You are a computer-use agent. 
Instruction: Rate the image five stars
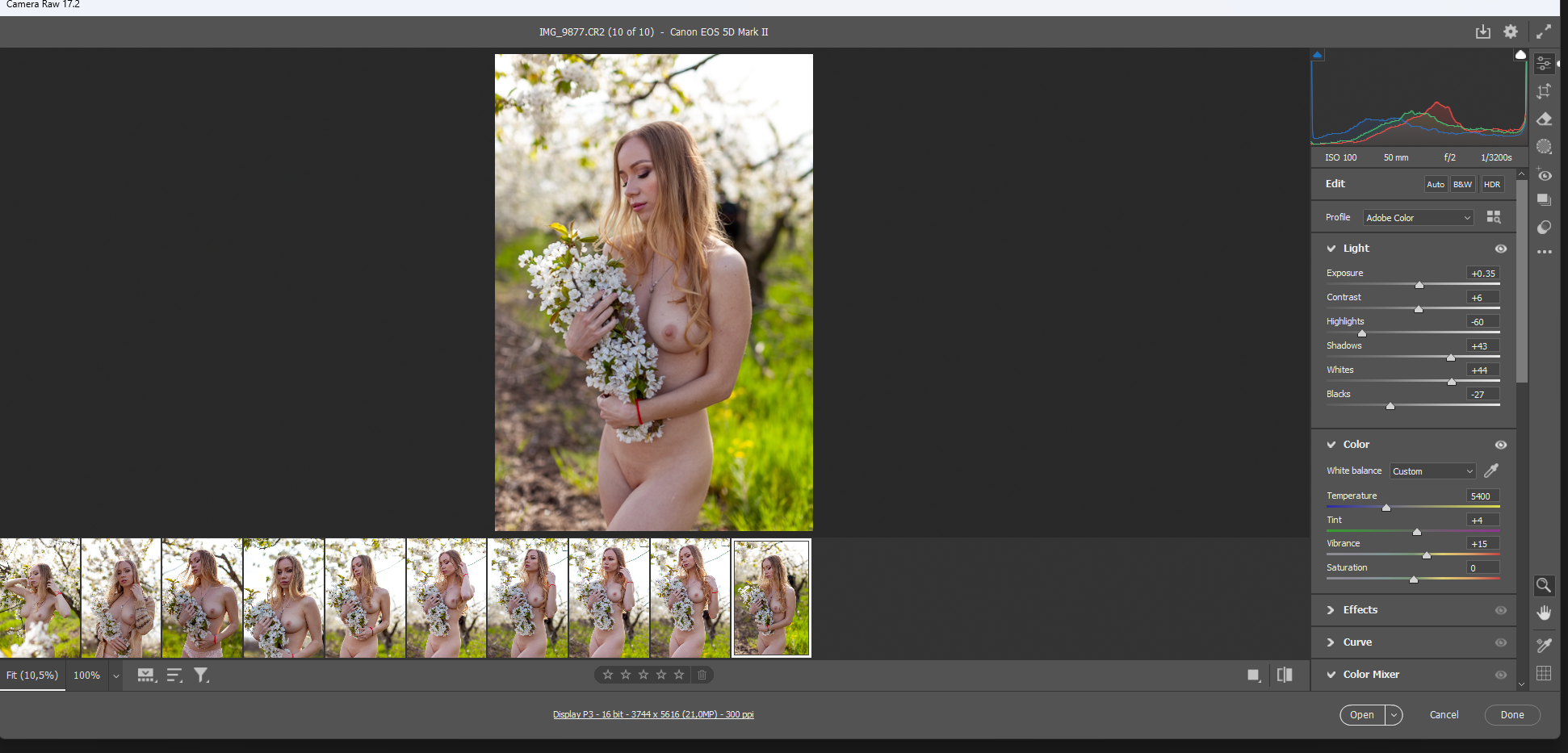pyautogui.click(x=679, y=675)
